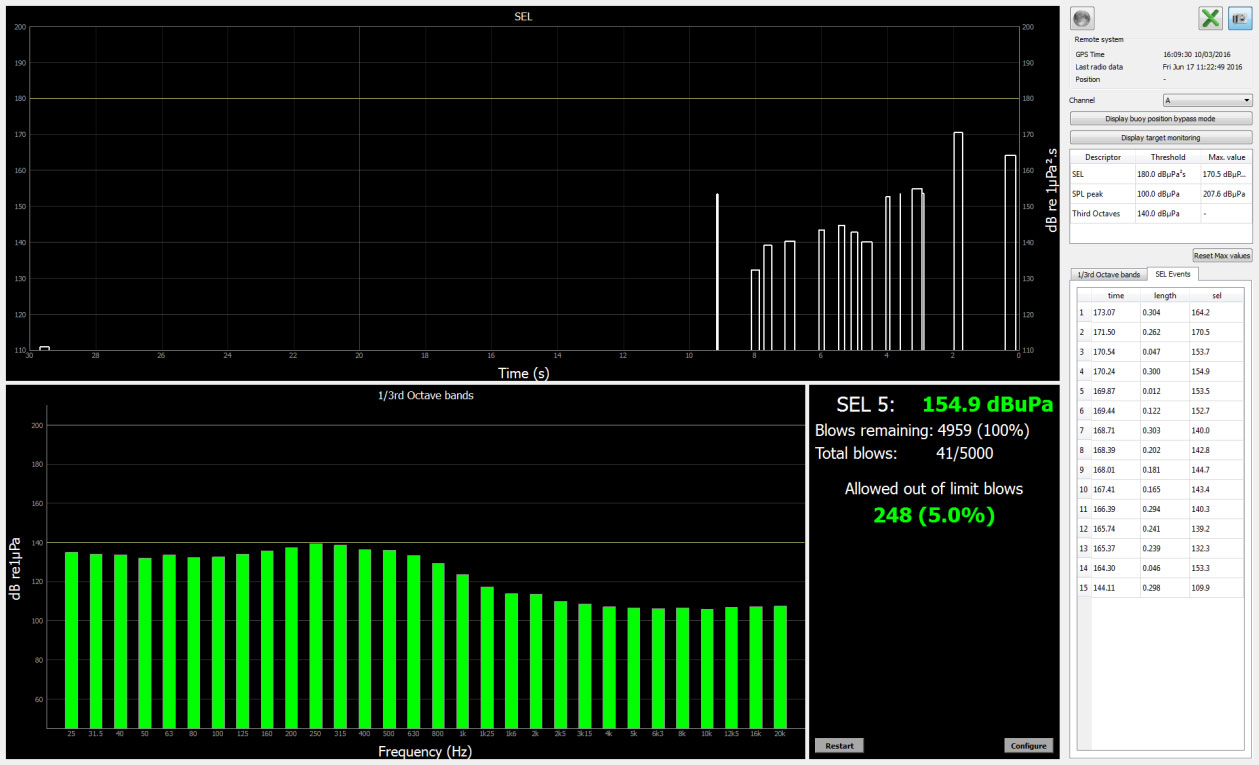The height and width of the screenshot is (765, 1259).
Task: Click Reset Max values button
Action: tap(1221, 256)
